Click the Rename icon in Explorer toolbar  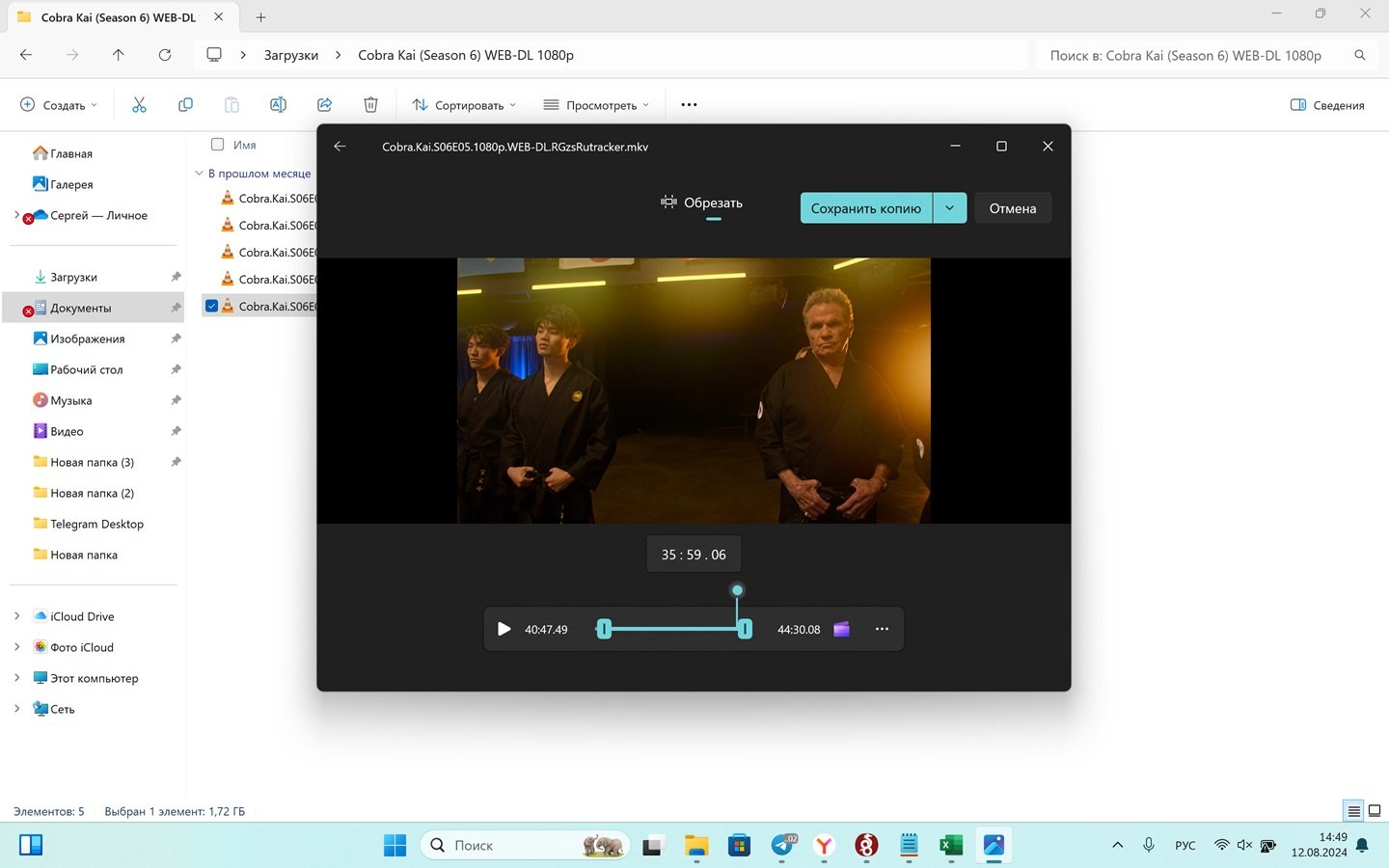point(278,105)
